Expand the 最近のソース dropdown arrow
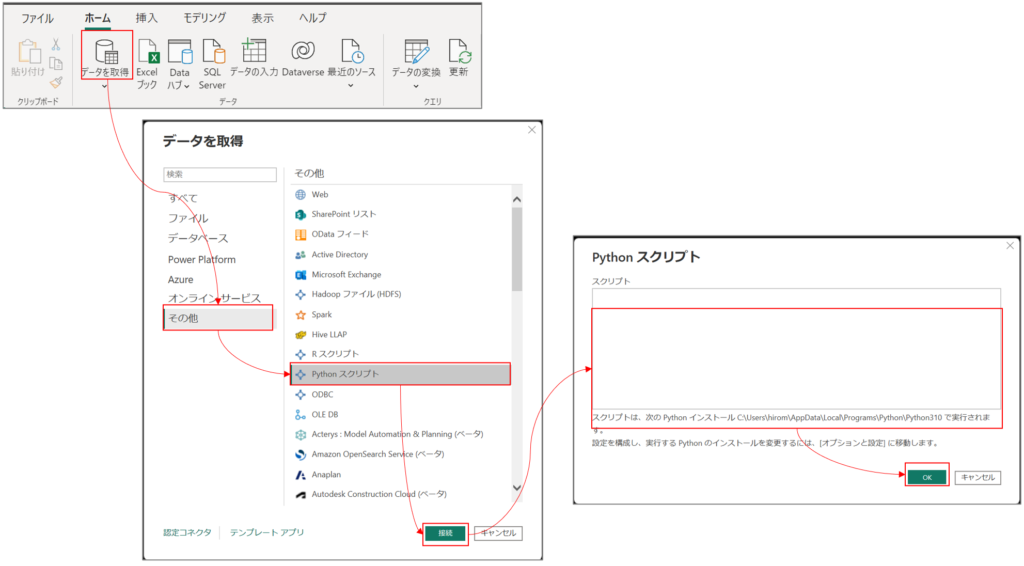Screen dimensions: 1024x566 351,86
